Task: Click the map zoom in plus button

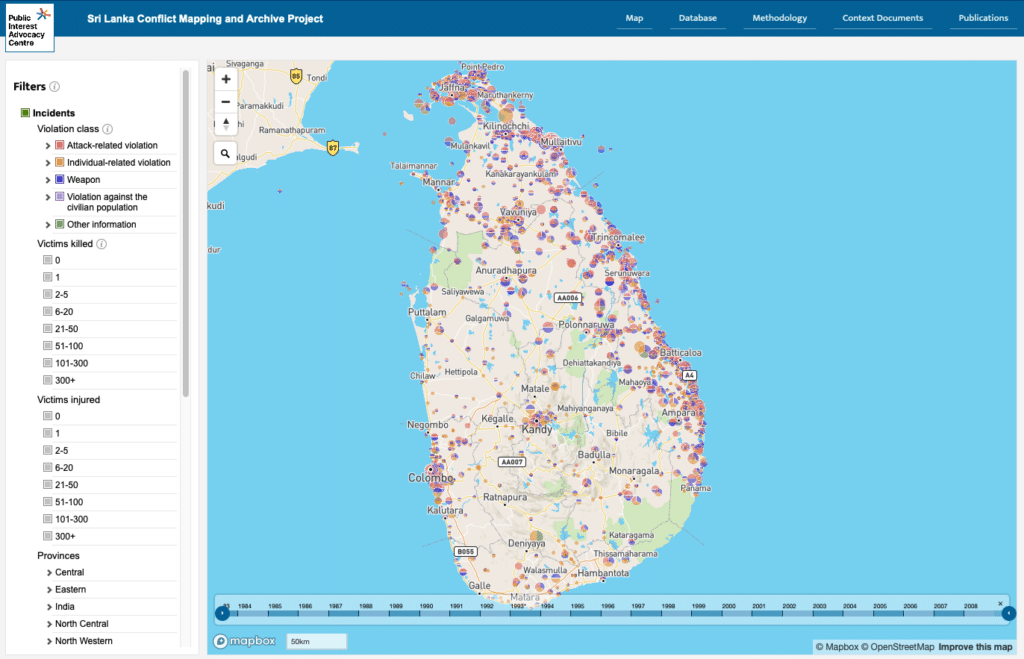Action: (x=226, y=79)
